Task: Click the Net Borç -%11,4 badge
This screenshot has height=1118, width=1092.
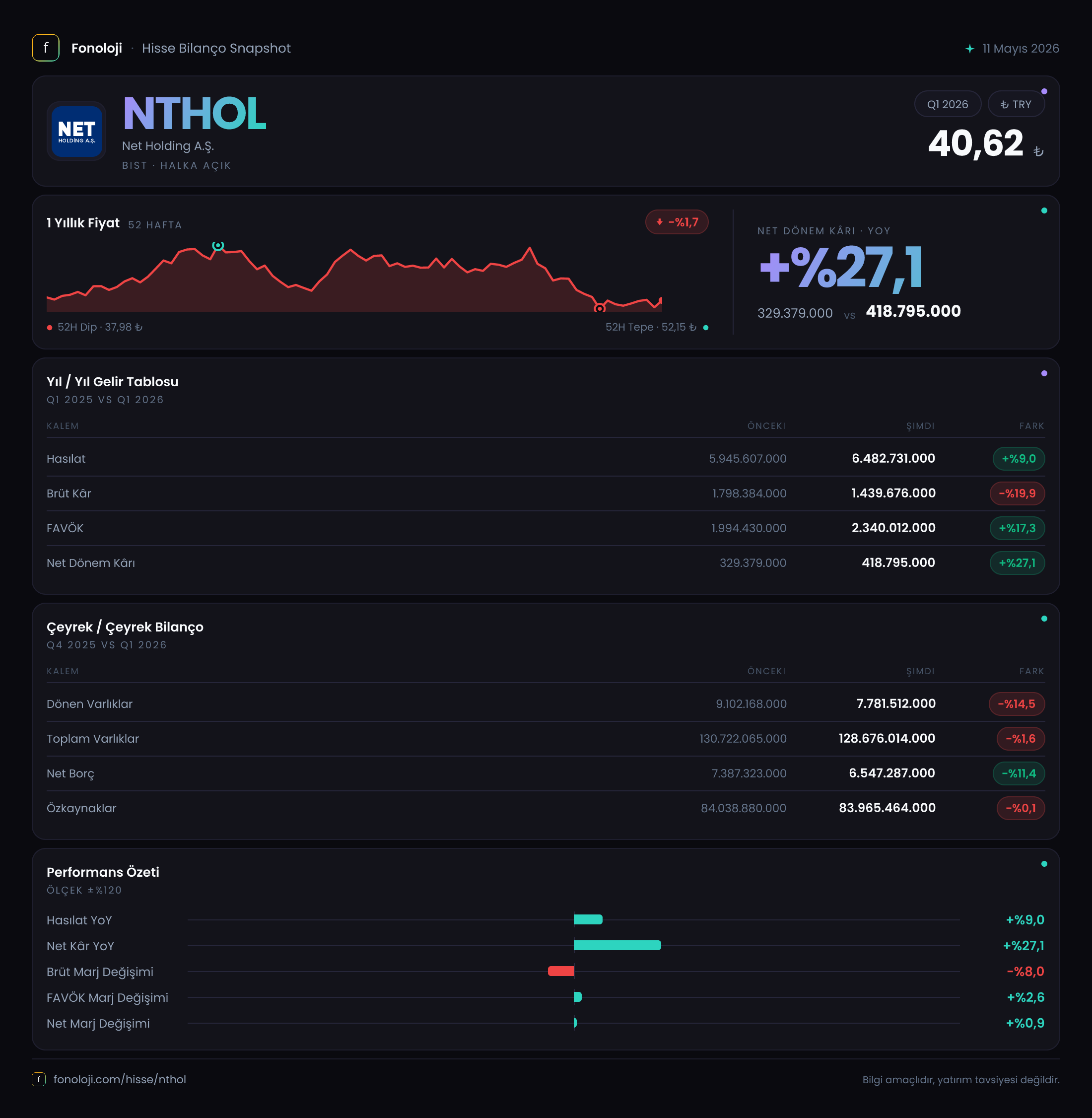Action: [1019, 773]
